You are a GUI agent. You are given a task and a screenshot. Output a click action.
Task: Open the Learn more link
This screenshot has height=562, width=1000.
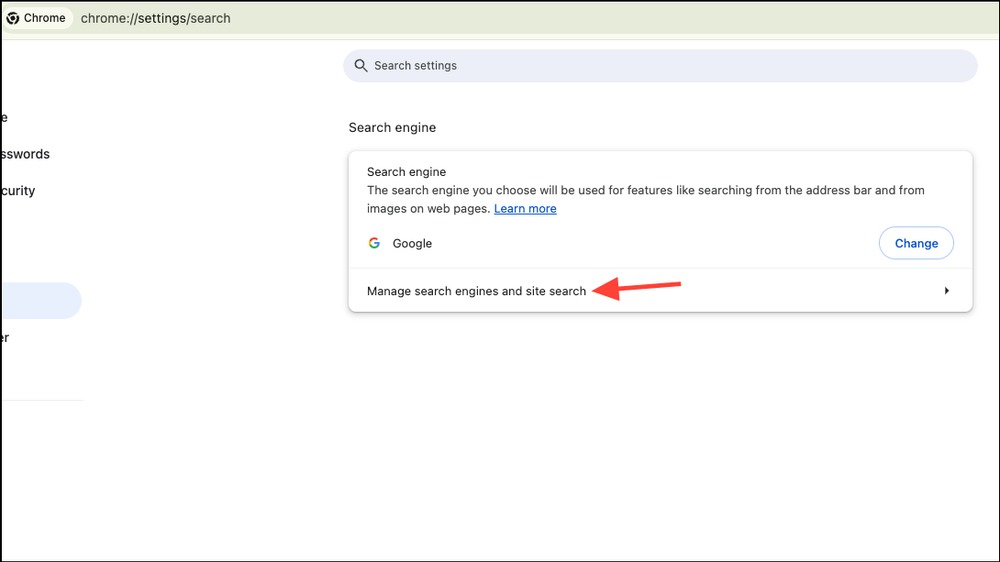[525, 209]
